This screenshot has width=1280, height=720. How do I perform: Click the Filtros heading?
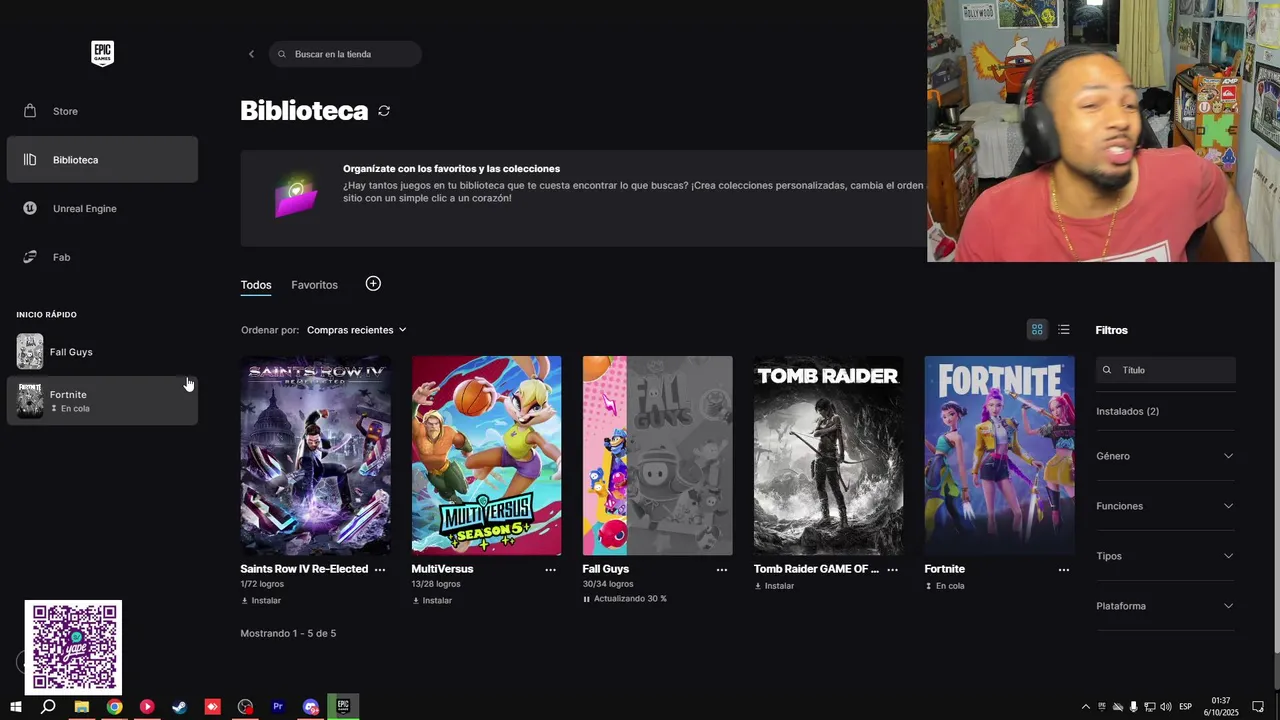click(x=1111, y=330)
